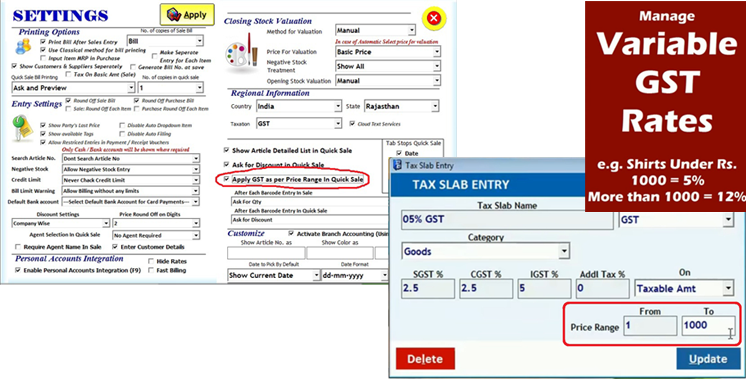746x379 pixels.
Task: Click the Tax Slab Entry window title icon
Action: coord(398,165)
